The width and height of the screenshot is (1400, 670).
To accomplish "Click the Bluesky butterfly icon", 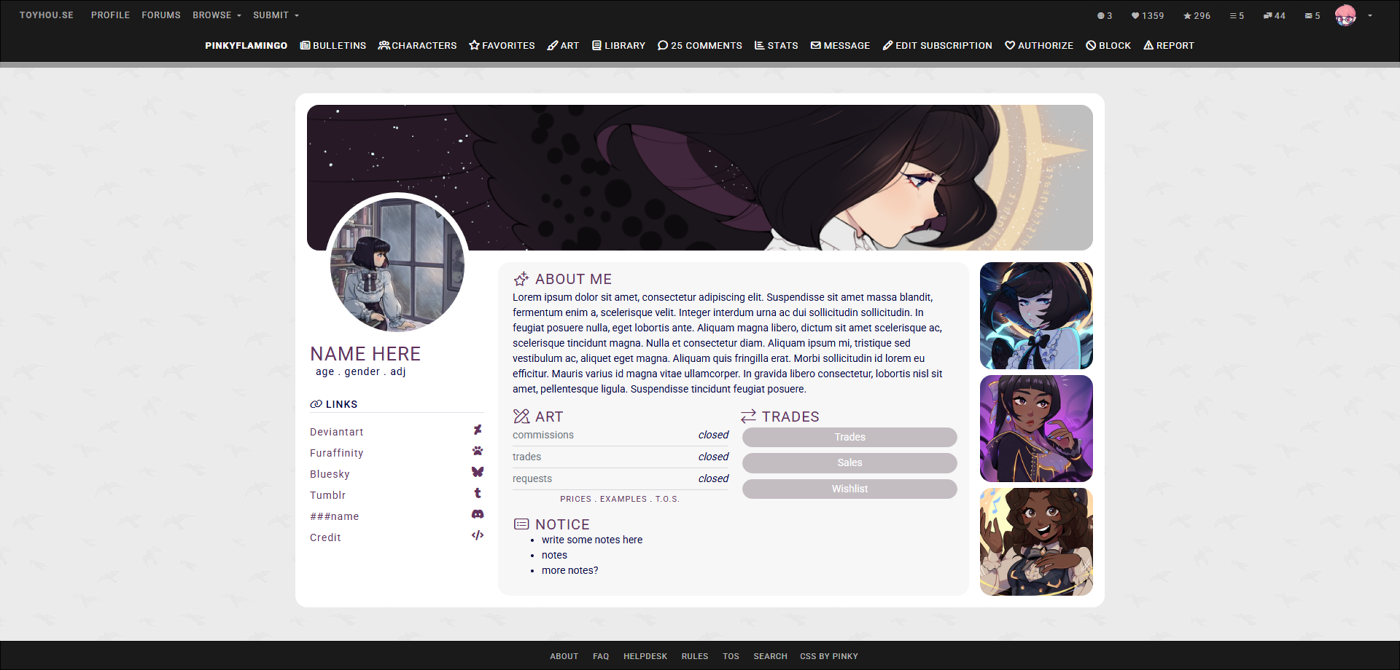I will (x=477, y=472).
